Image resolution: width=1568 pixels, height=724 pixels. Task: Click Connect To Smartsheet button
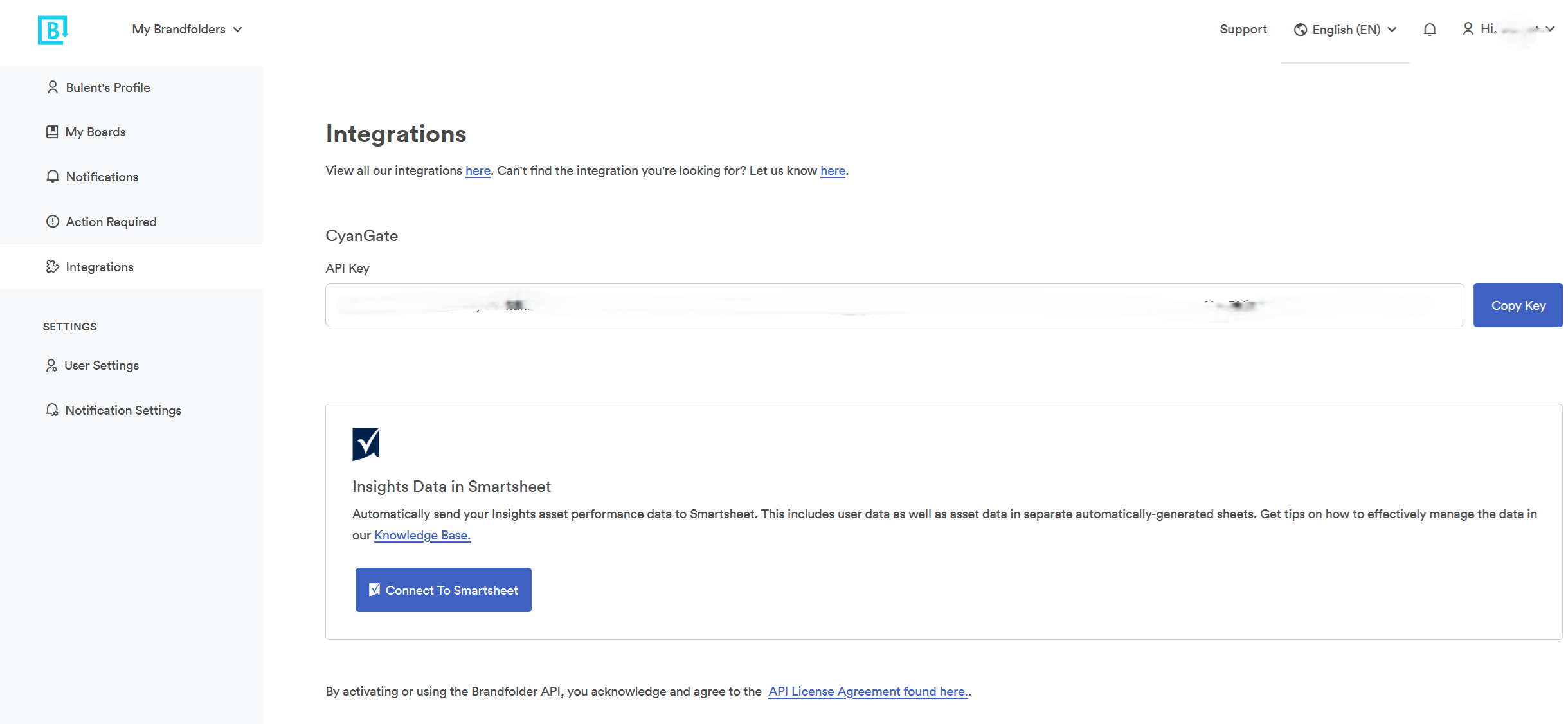click(x=443, y=590)
